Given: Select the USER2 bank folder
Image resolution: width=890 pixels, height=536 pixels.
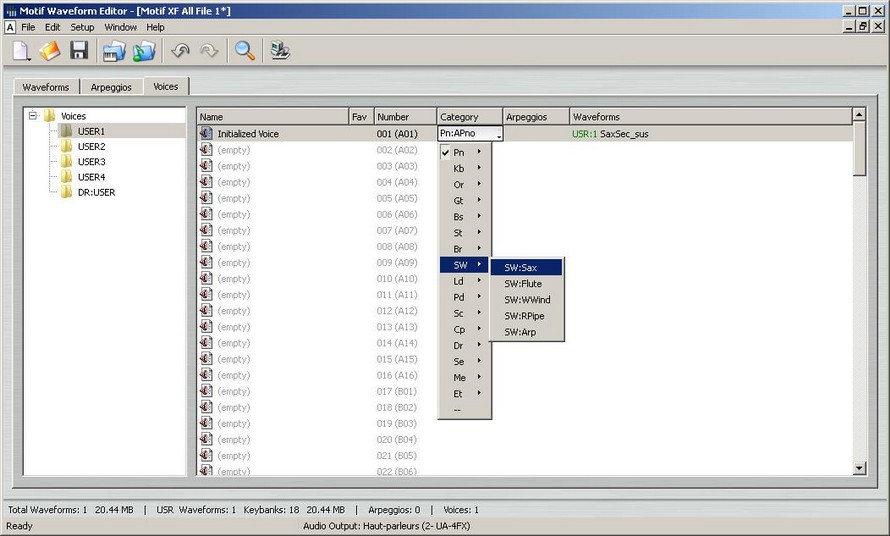Looking at the screenshot, I should 91,146.
